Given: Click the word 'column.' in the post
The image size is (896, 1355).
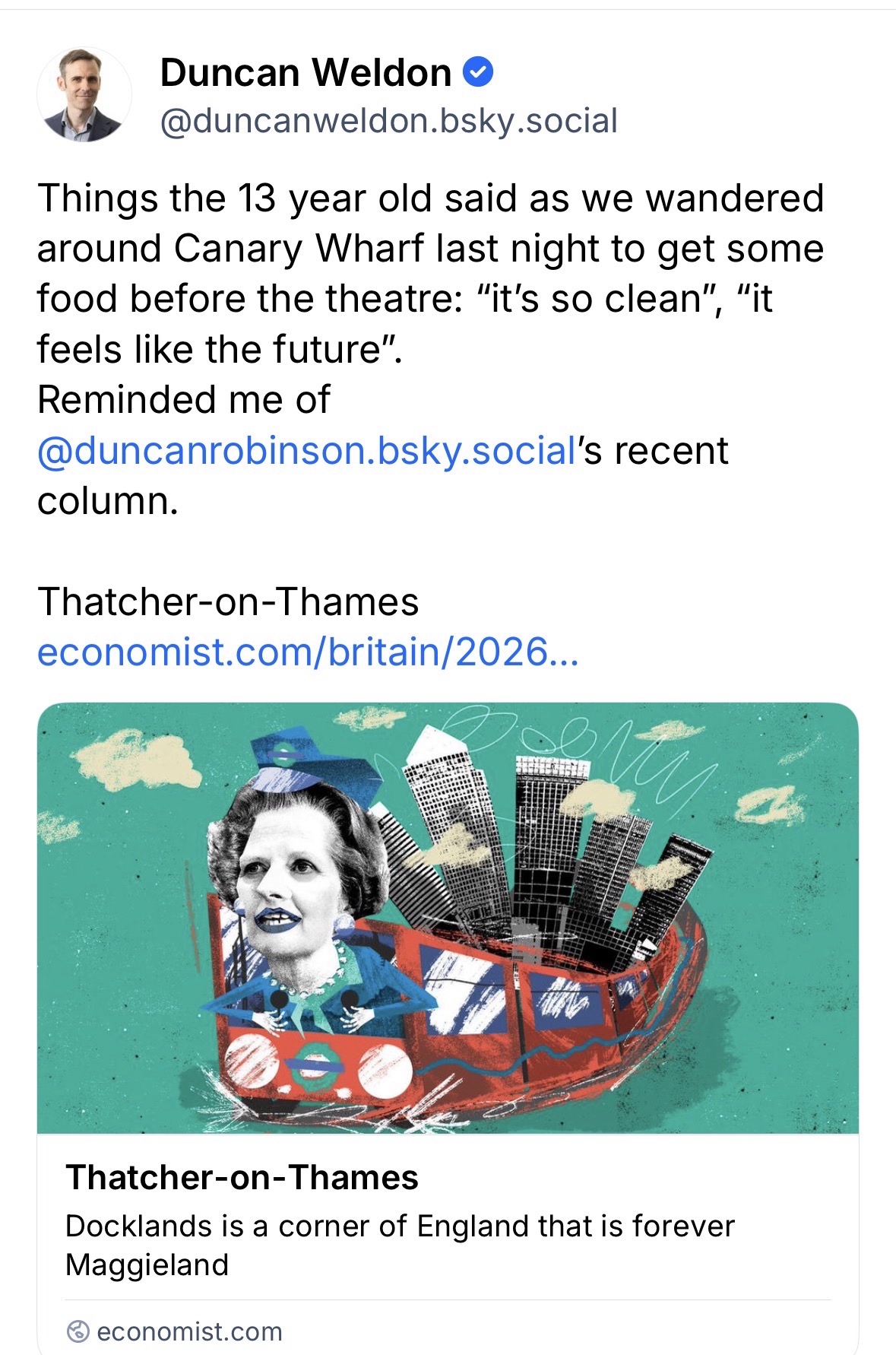Looking at the screenshot, I should click(x=108, y=501).
